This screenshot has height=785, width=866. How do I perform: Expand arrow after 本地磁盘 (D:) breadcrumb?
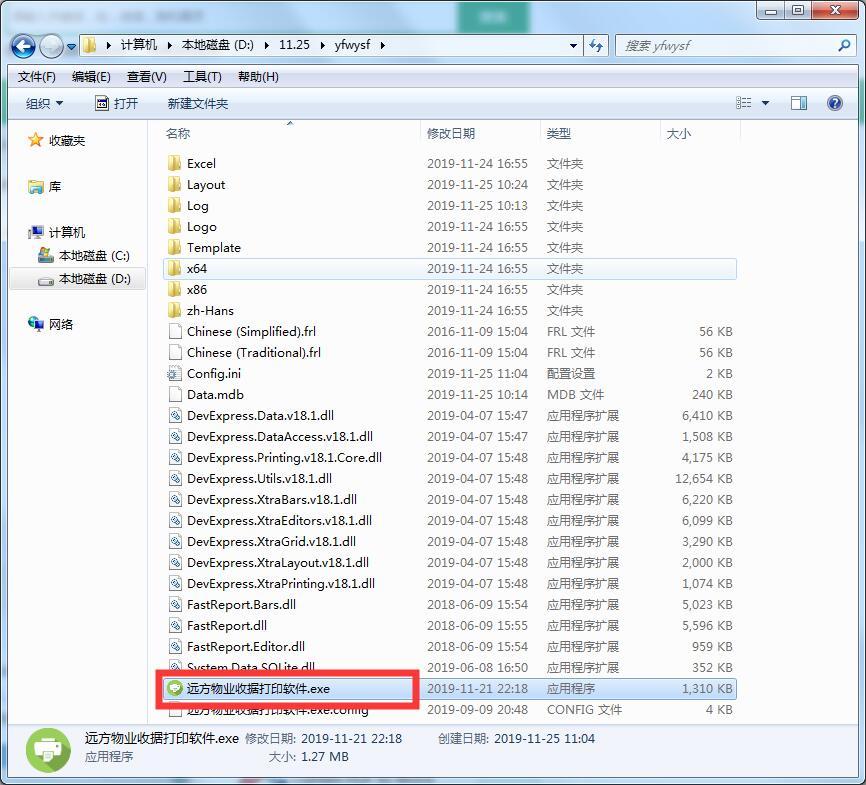pyautogui.click(x=267, y=45)
